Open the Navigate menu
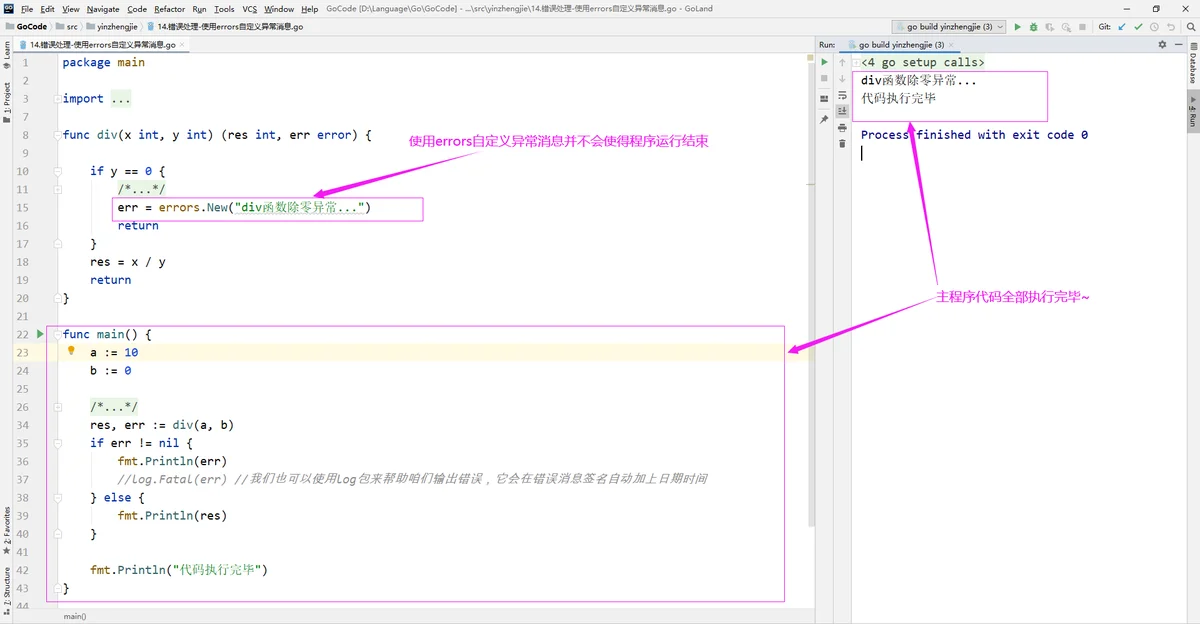Screen dimensions: 1200x624 pos(103,9)
